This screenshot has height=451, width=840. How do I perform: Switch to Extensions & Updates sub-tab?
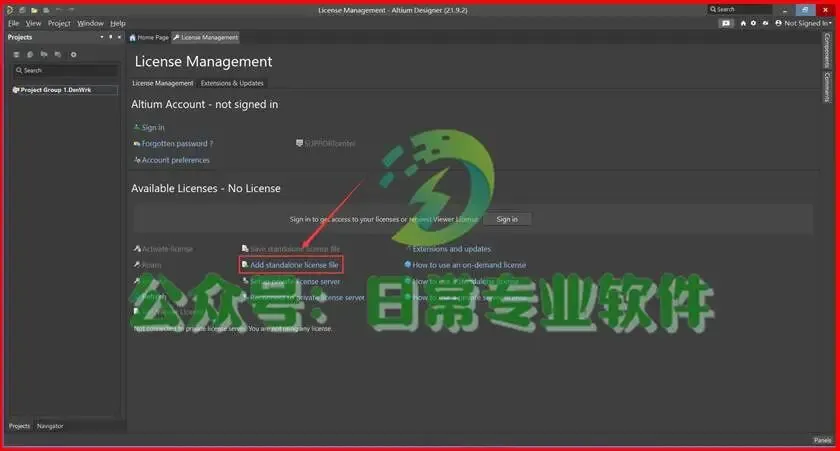[x=232, y=83]
